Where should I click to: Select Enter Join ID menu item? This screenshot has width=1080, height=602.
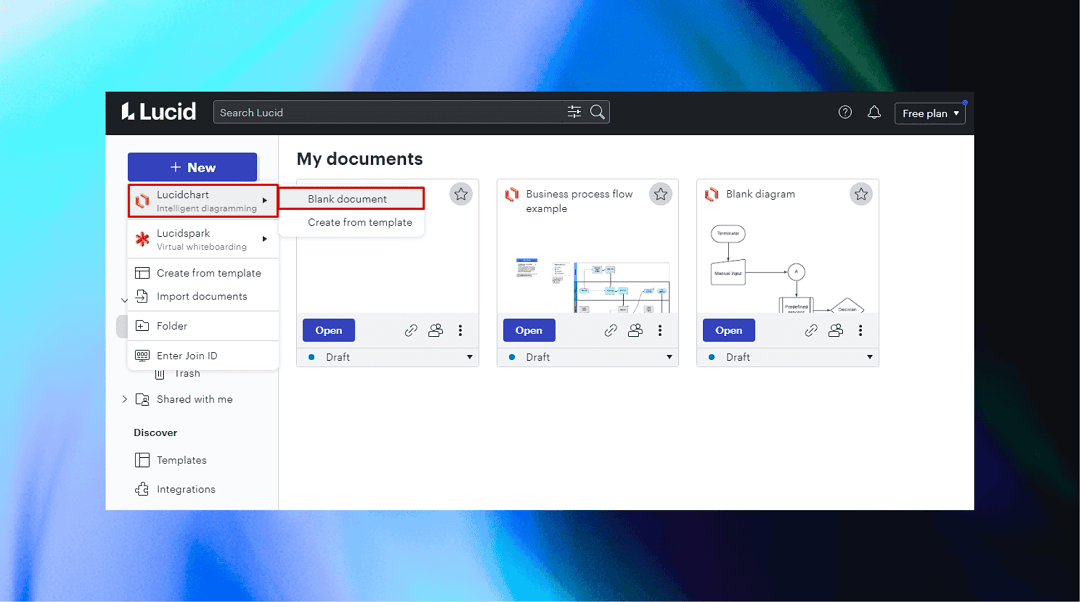(203, 355)
